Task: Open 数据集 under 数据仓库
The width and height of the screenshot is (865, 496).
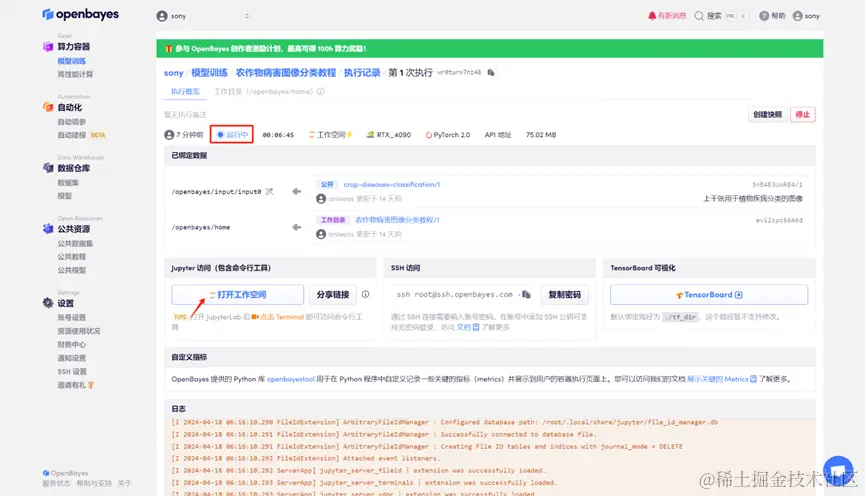Action: pos(68,182)
